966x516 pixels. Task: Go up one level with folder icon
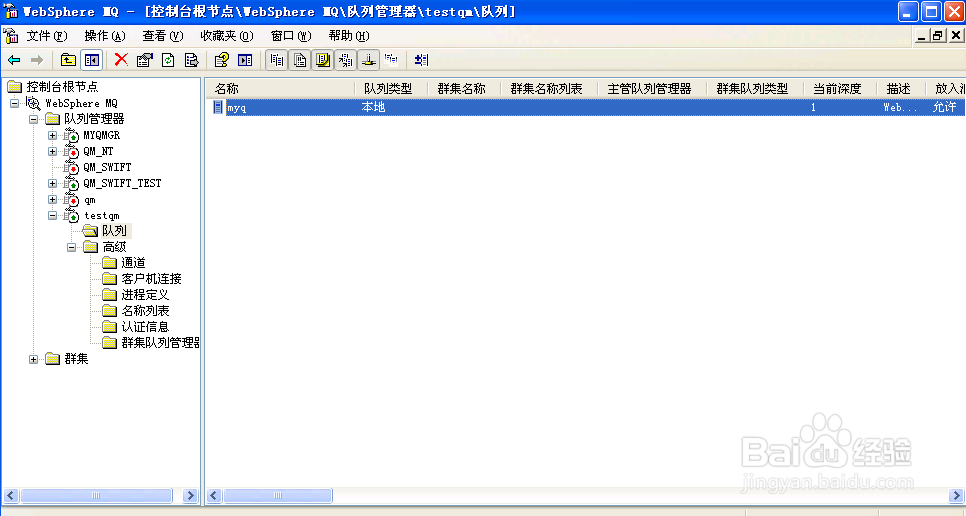[x=68, y=60]
